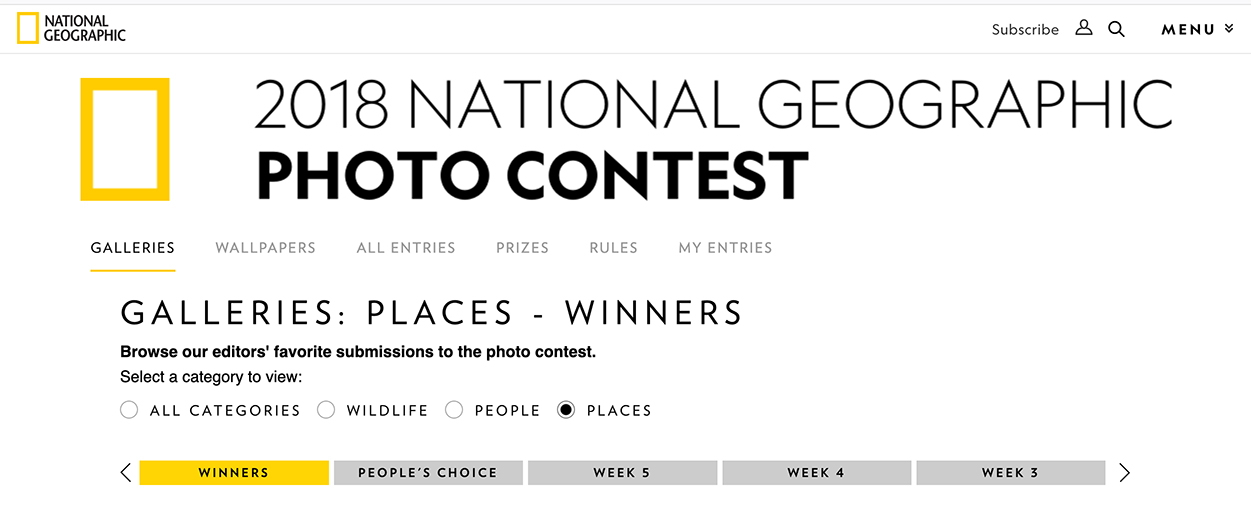Open search with the magnifying glass icon
The image size is (1251, 518).
(1117, 29)
